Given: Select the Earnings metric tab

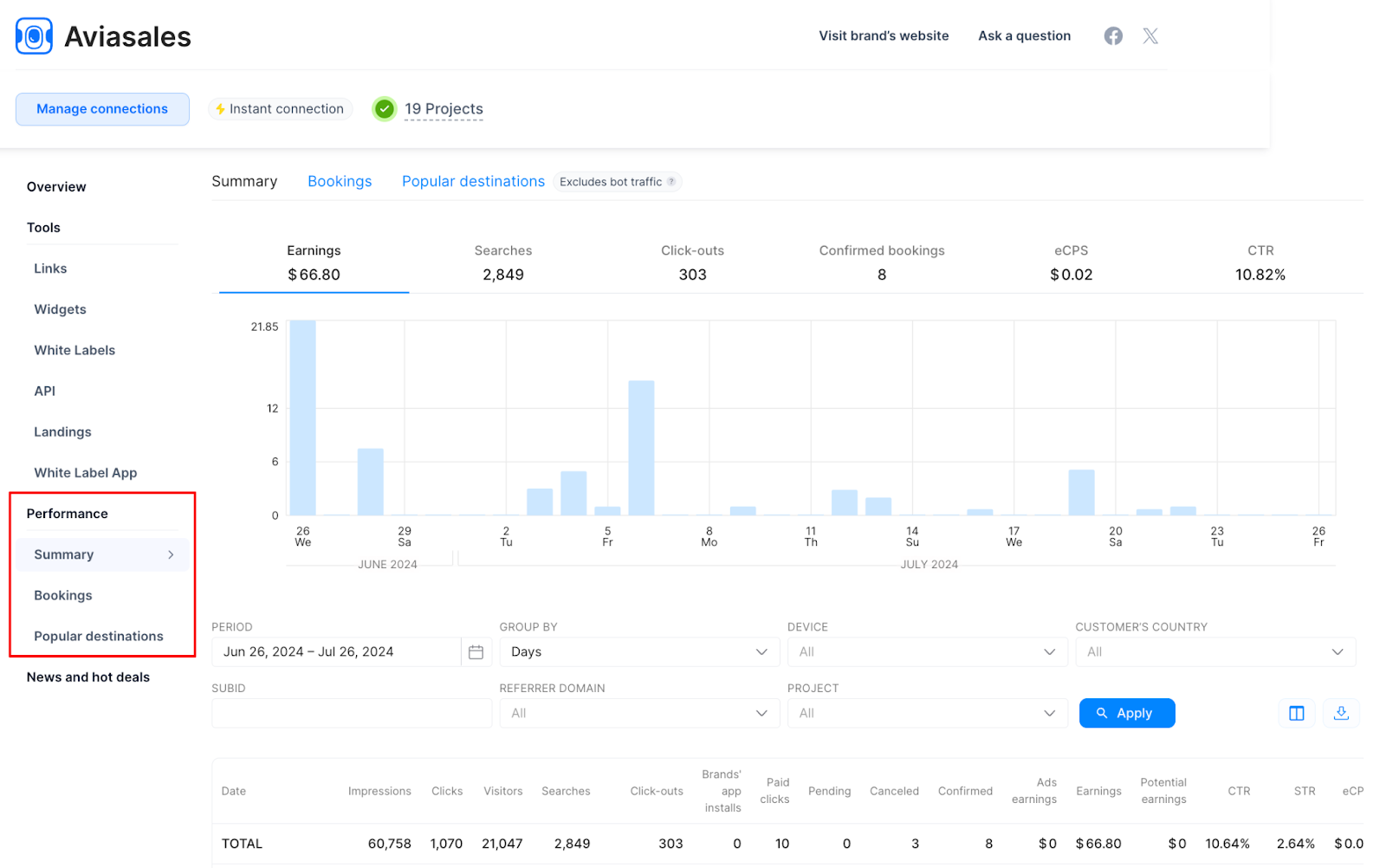Looking at the screenshot, I should (314, 262).
